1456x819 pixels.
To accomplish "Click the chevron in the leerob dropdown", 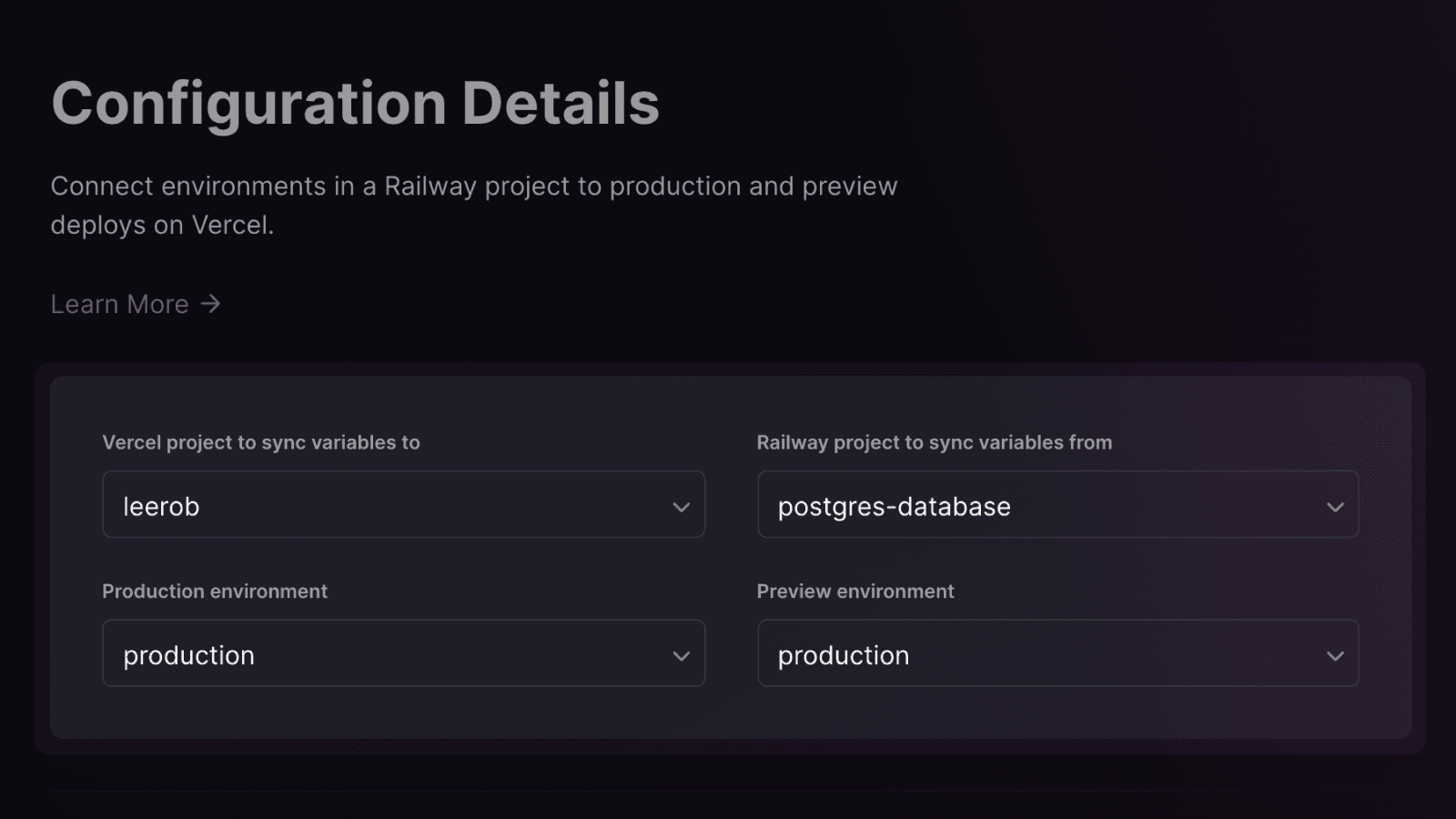I will [x=681, y=507].
